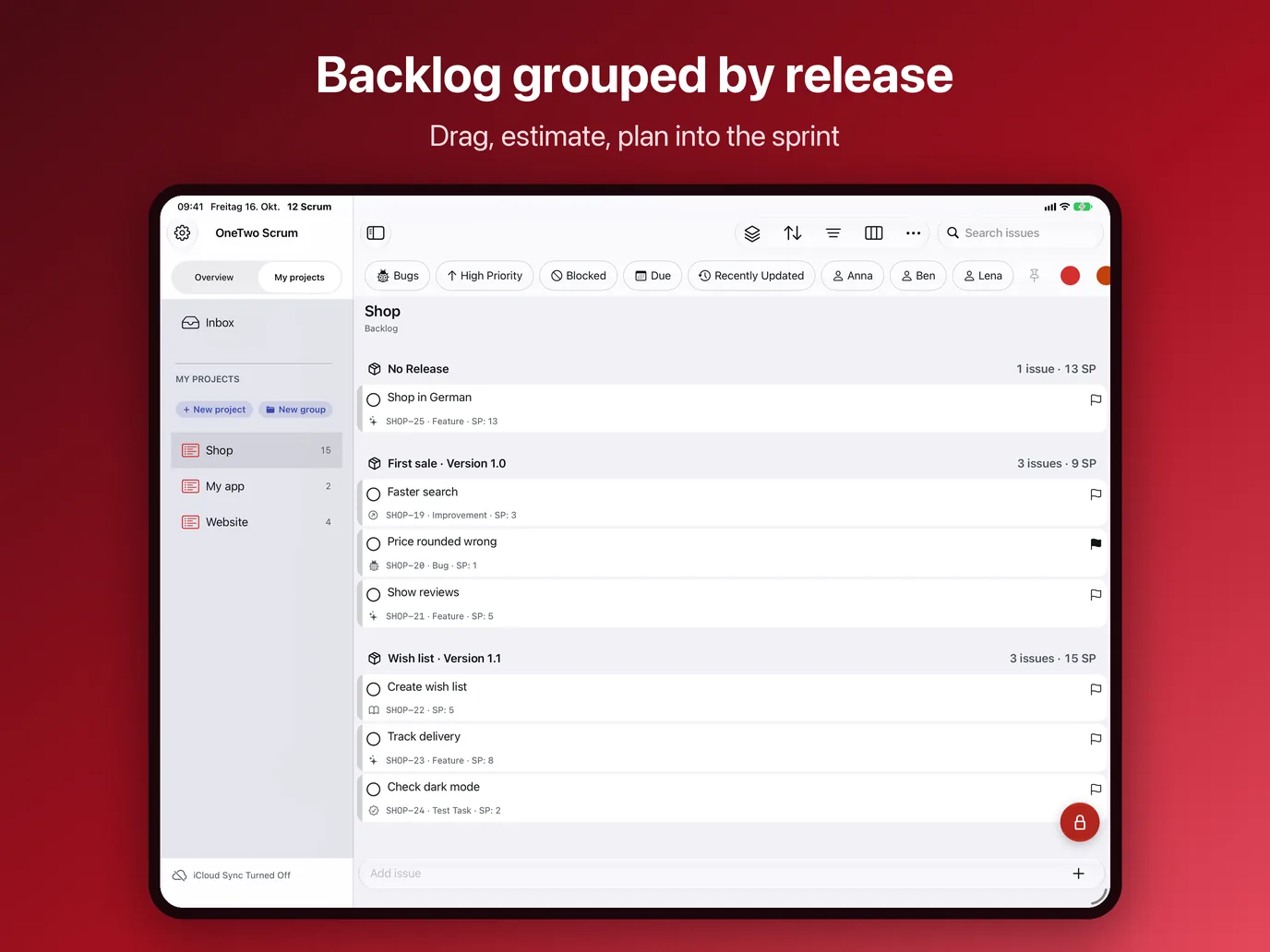Open sort order arrows icon

[x=793, y=233]
